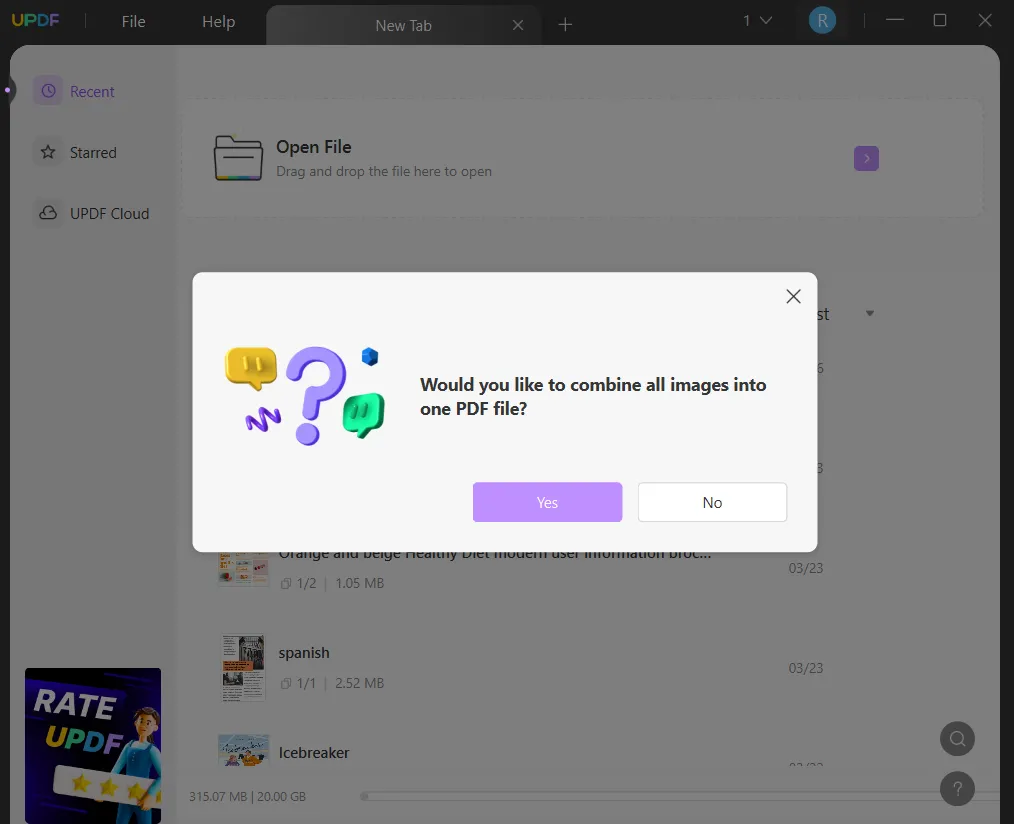Image resolution: width=1014 pixels, height=824 pixels.
Task: Open the Icebreaker file entry
Action: click(x=521, y=752)
